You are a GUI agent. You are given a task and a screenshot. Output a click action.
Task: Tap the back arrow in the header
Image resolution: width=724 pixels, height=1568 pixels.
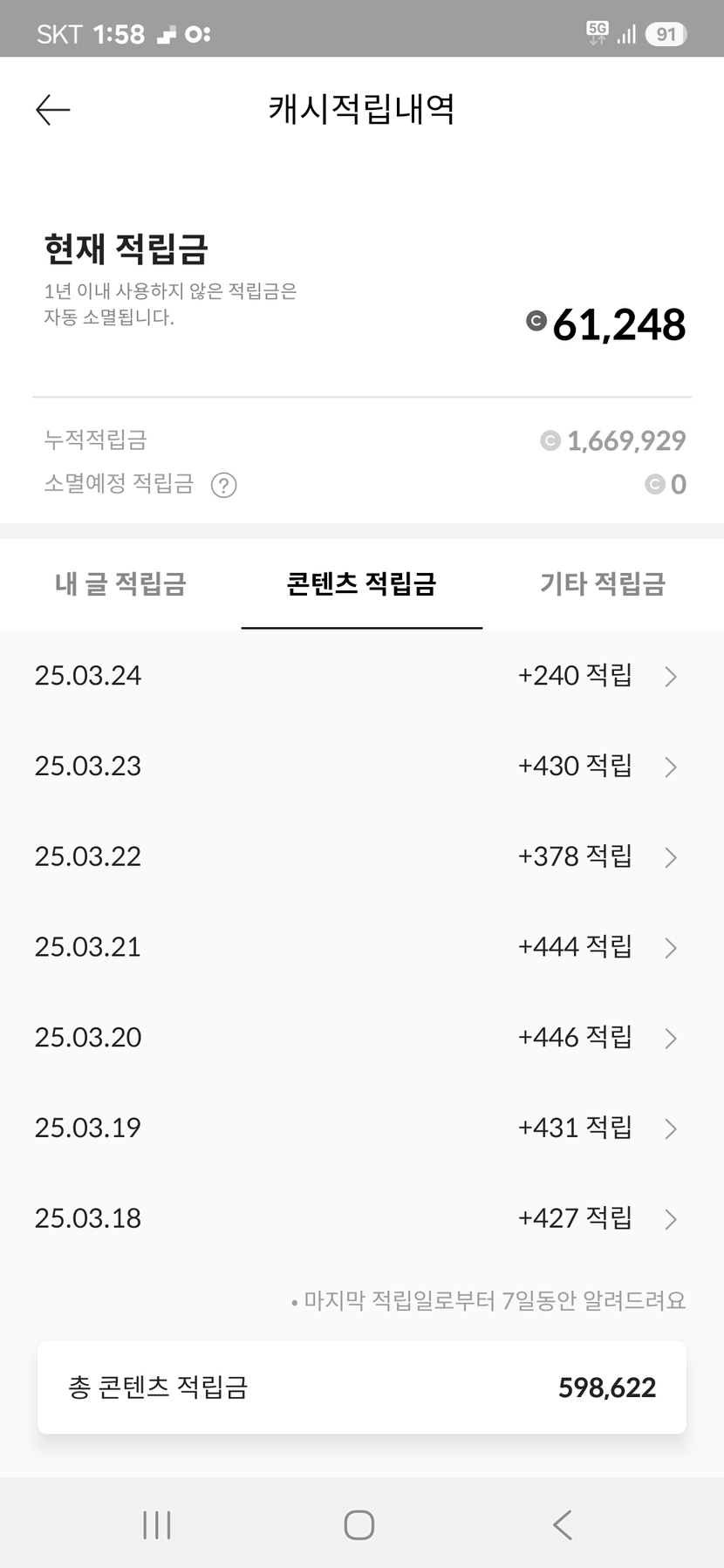coord(53,110)
